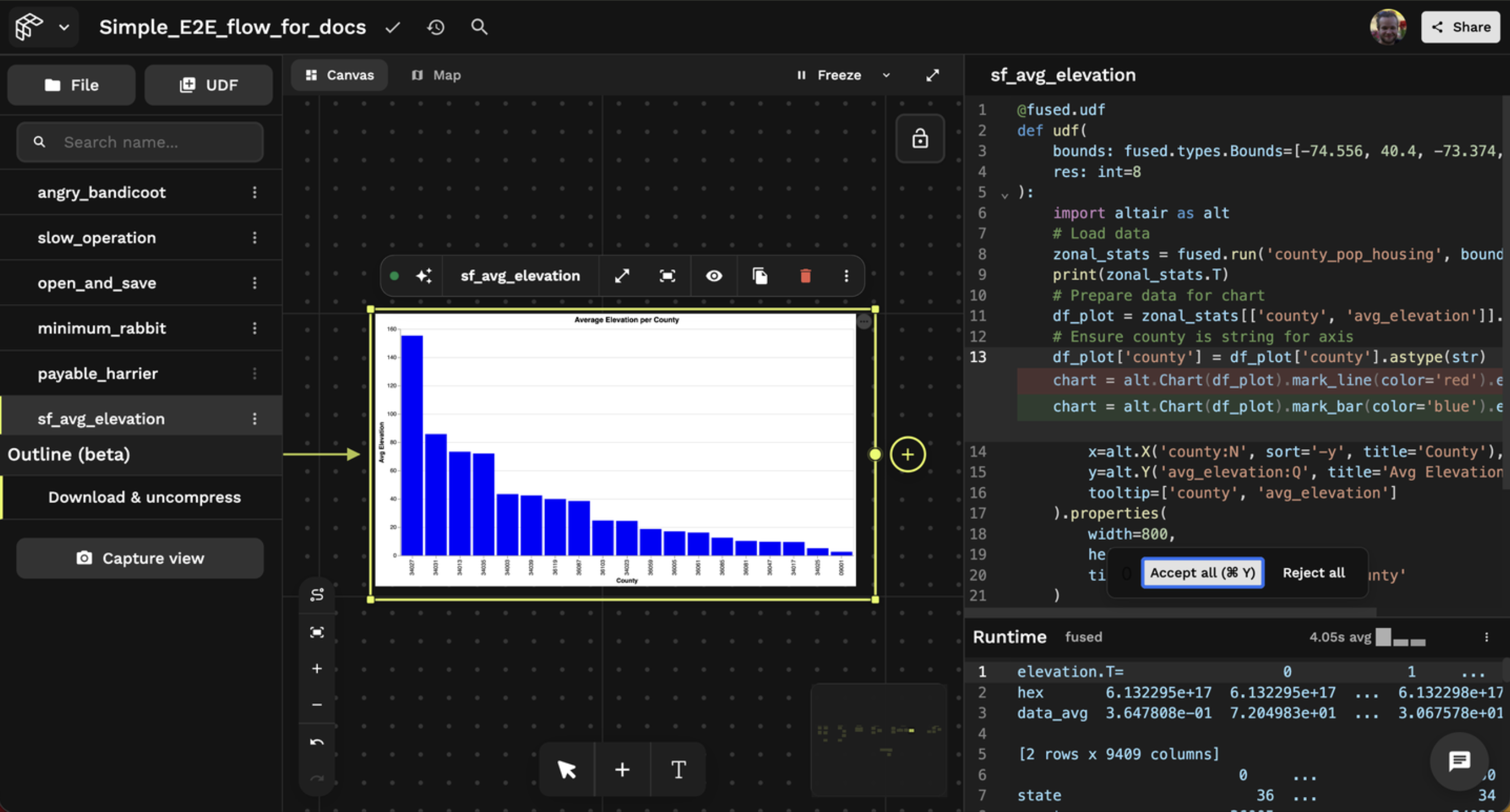Collapse code fold arrow on line 5
This screenshot has height=812, width=1510.
(1004, 195)
